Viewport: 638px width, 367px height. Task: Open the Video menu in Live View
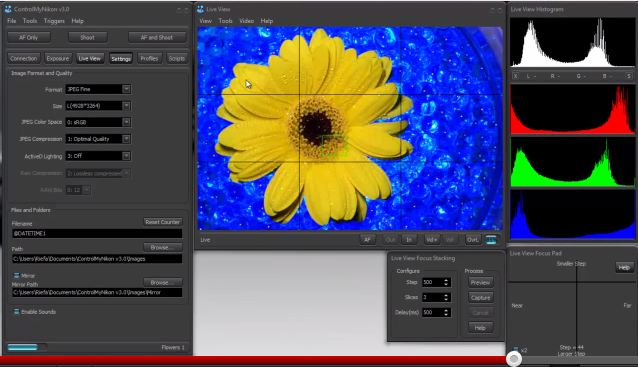(247, 21)
